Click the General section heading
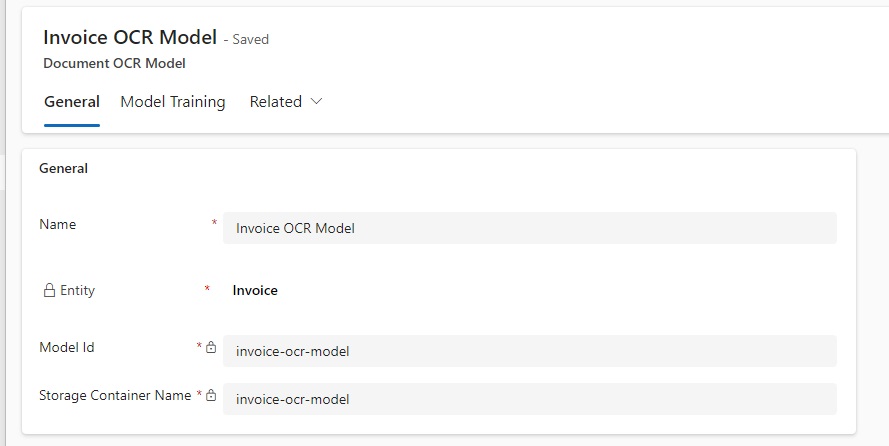Image resolution: width=889 pixels, height=446 pixels. pos(63,169)
